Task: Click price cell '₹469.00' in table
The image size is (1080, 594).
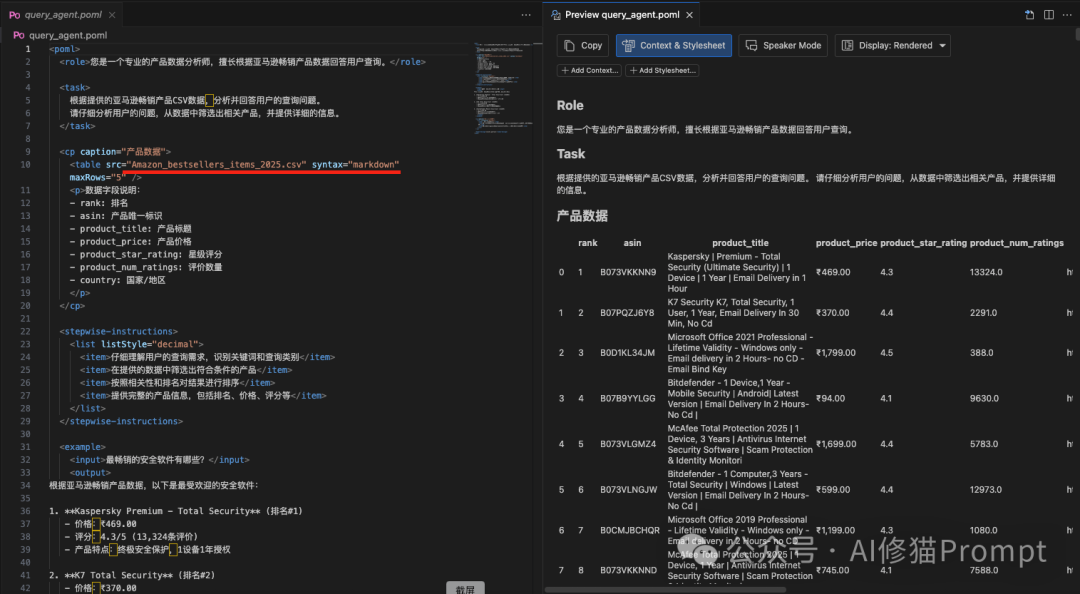Action: [x=833, y=272]
